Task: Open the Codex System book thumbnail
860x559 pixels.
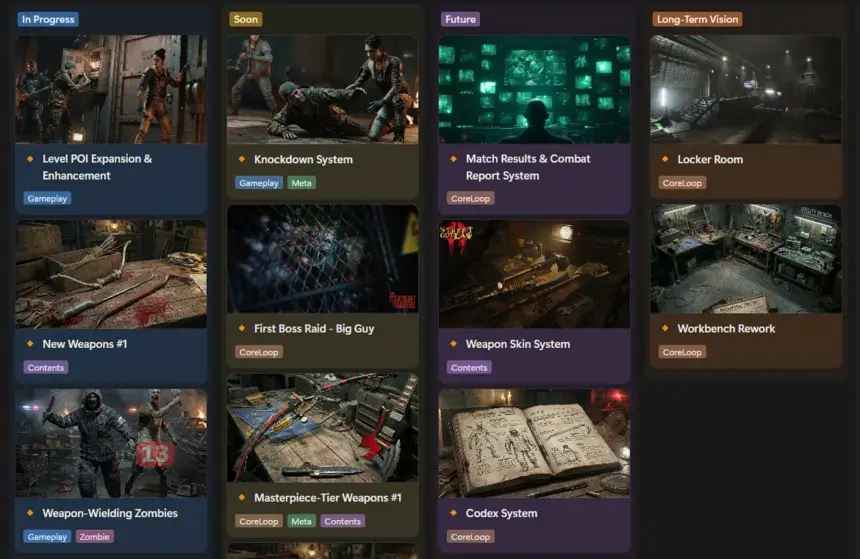Action: (x=534, y=443)
